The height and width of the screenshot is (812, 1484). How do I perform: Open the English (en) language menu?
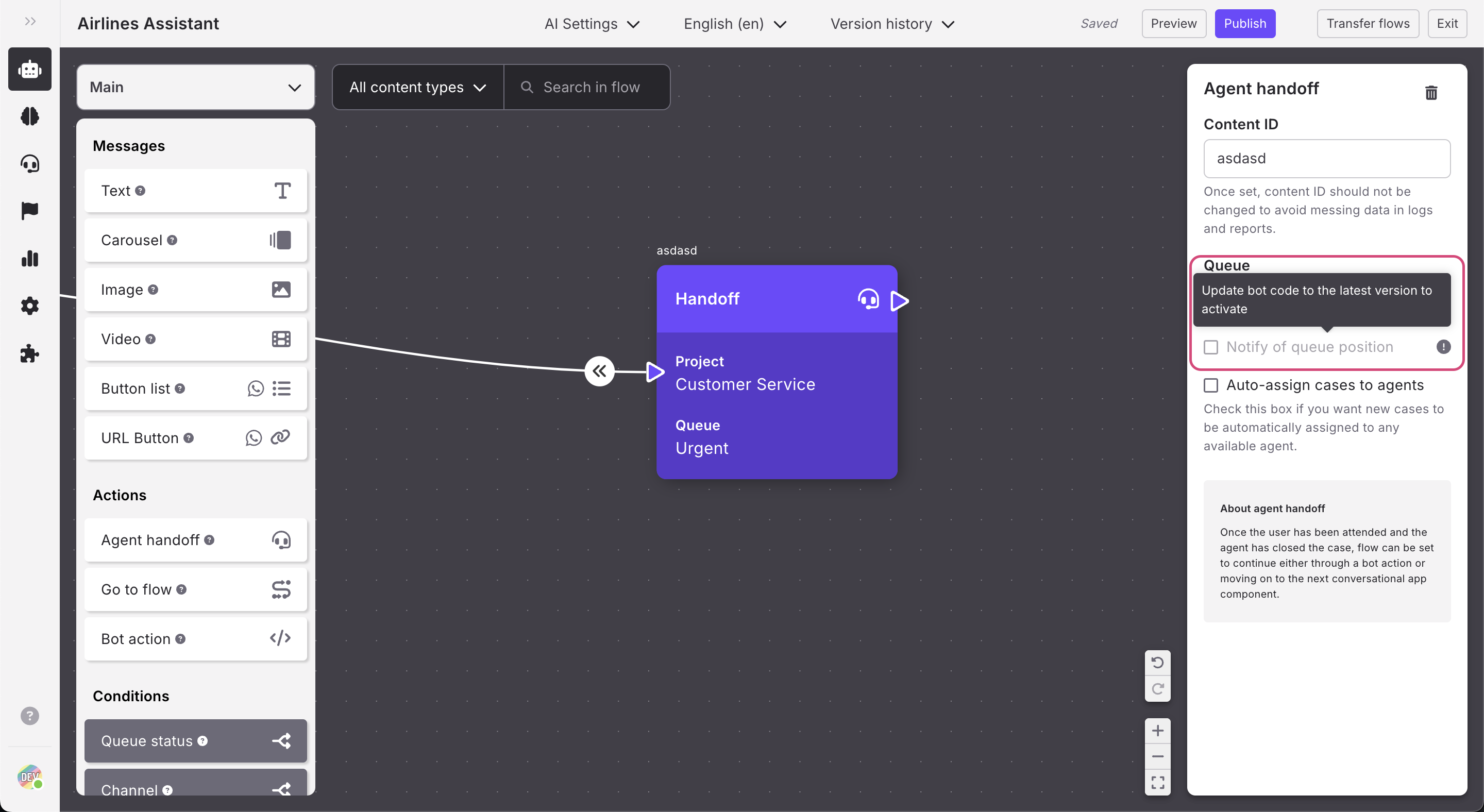[734, 24]
